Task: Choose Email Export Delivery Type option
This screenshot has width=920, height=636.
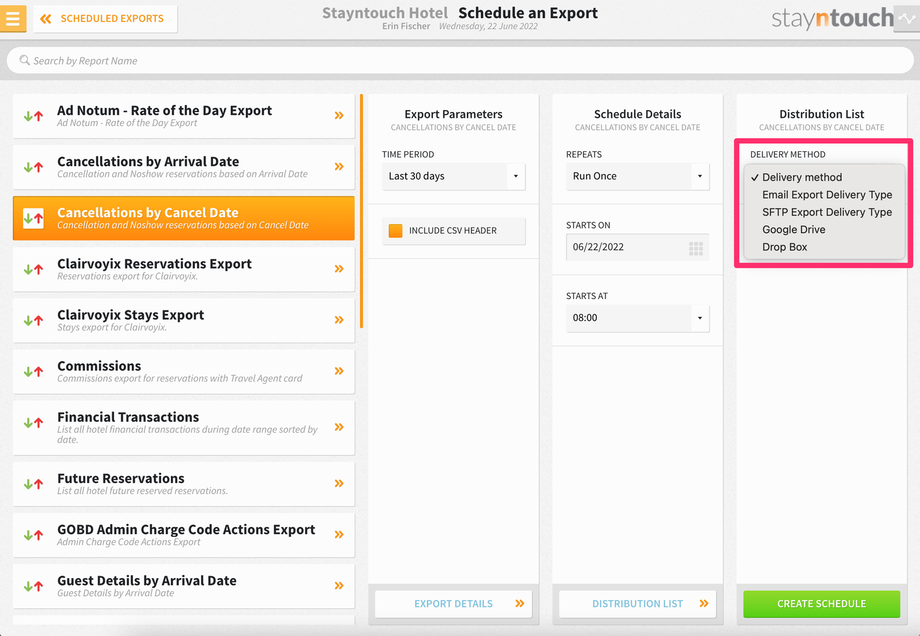Action: 825,195
